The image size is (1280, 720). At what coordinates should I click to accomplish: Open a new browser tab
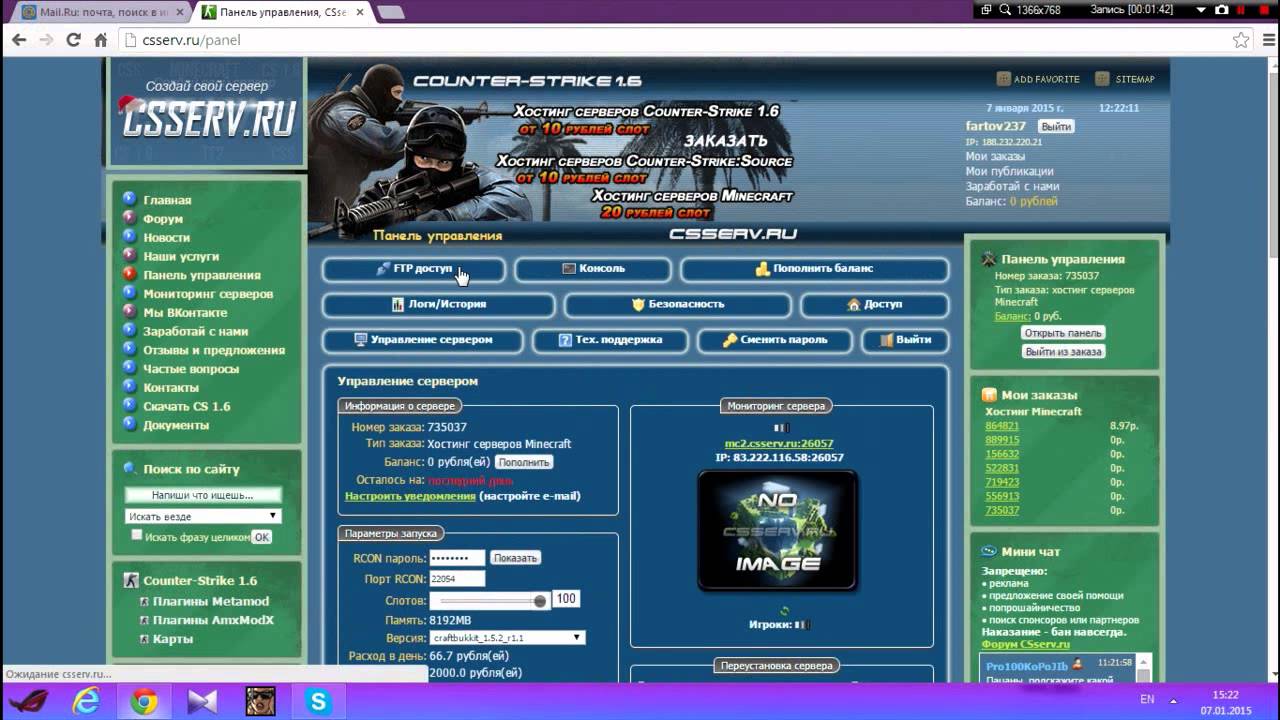tap(391, 12)
